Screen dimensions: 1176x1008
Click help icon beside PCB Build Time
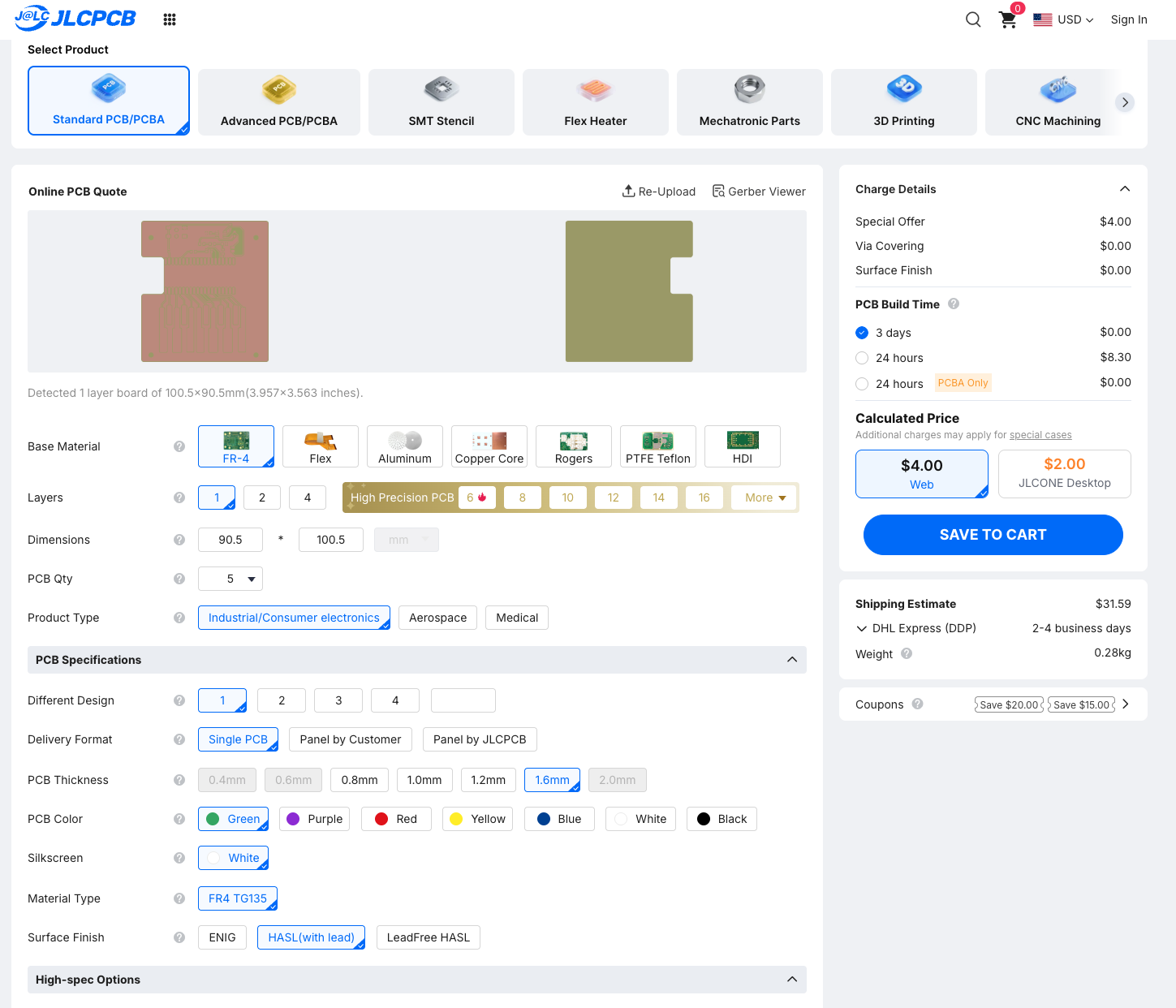pos(954,304)
